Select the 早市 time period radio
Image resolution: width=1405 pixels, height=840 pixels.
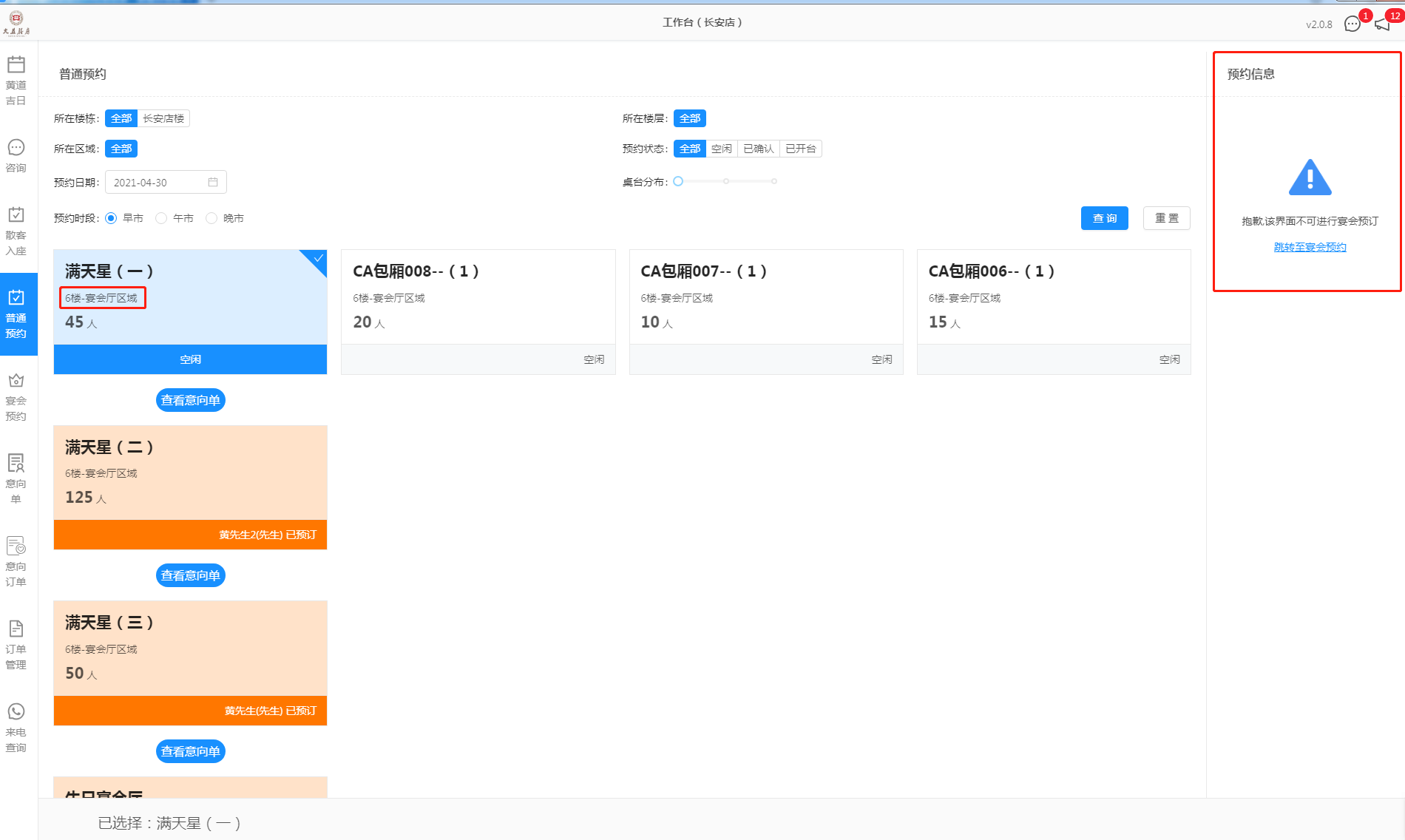111,218
